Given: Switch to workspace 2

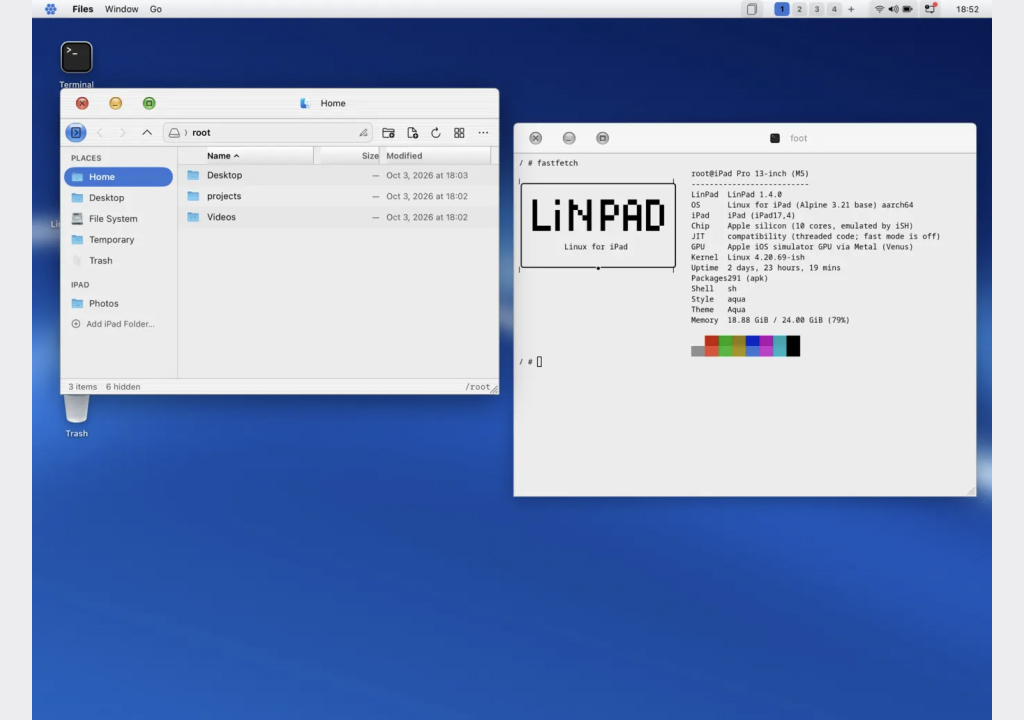Looking at the screenshot, I should point(799,9).
